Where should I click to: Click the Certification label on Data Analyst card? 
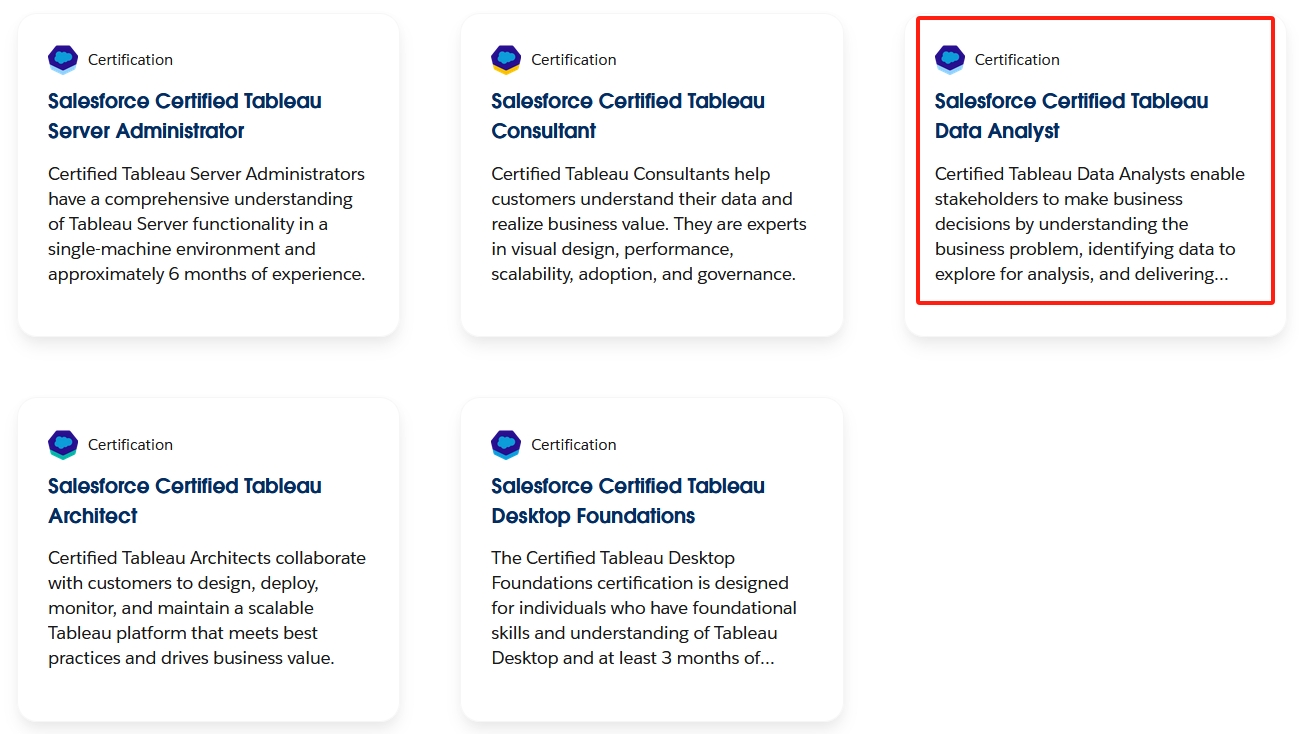[1017, 60]
